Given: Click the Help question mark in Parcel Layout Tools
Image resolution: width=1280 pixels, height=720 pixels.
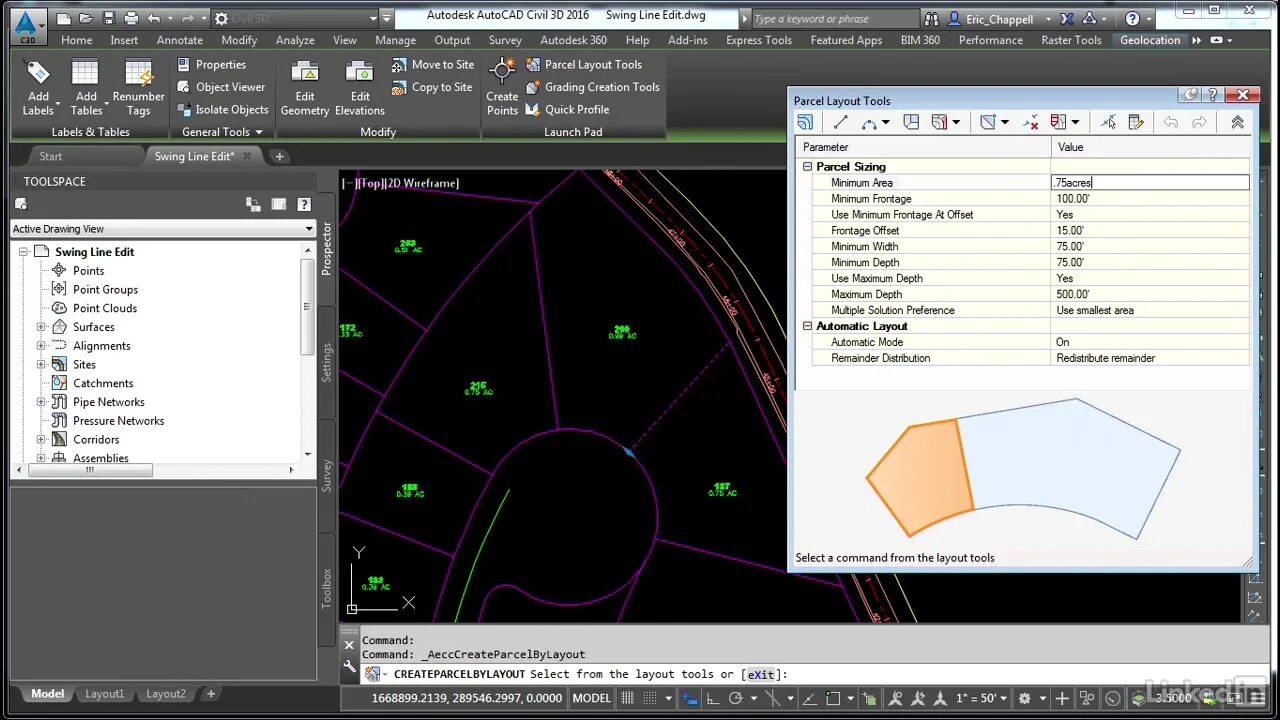Looking at the screenshot, I should (1213, 95).
